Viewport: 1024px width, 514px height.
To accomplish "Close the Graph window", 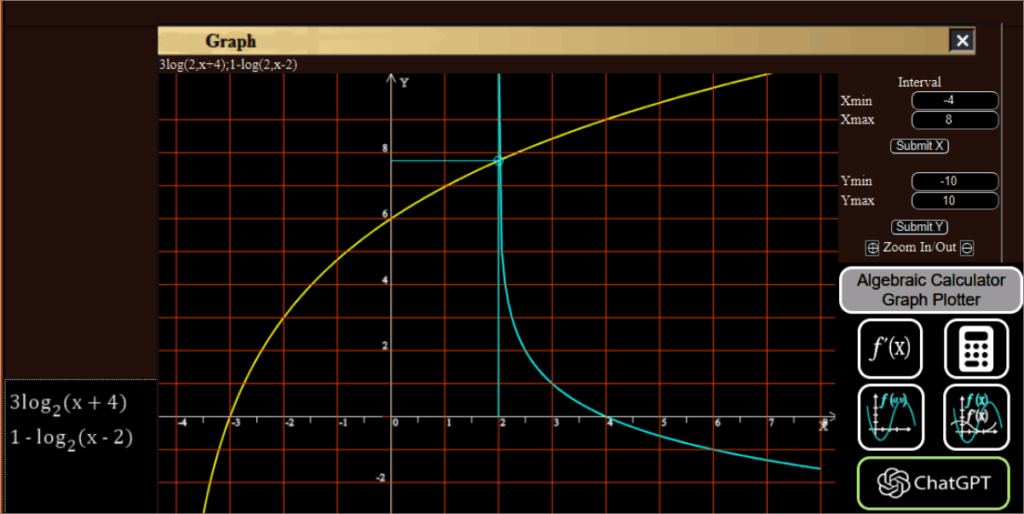I will (961, 40).
